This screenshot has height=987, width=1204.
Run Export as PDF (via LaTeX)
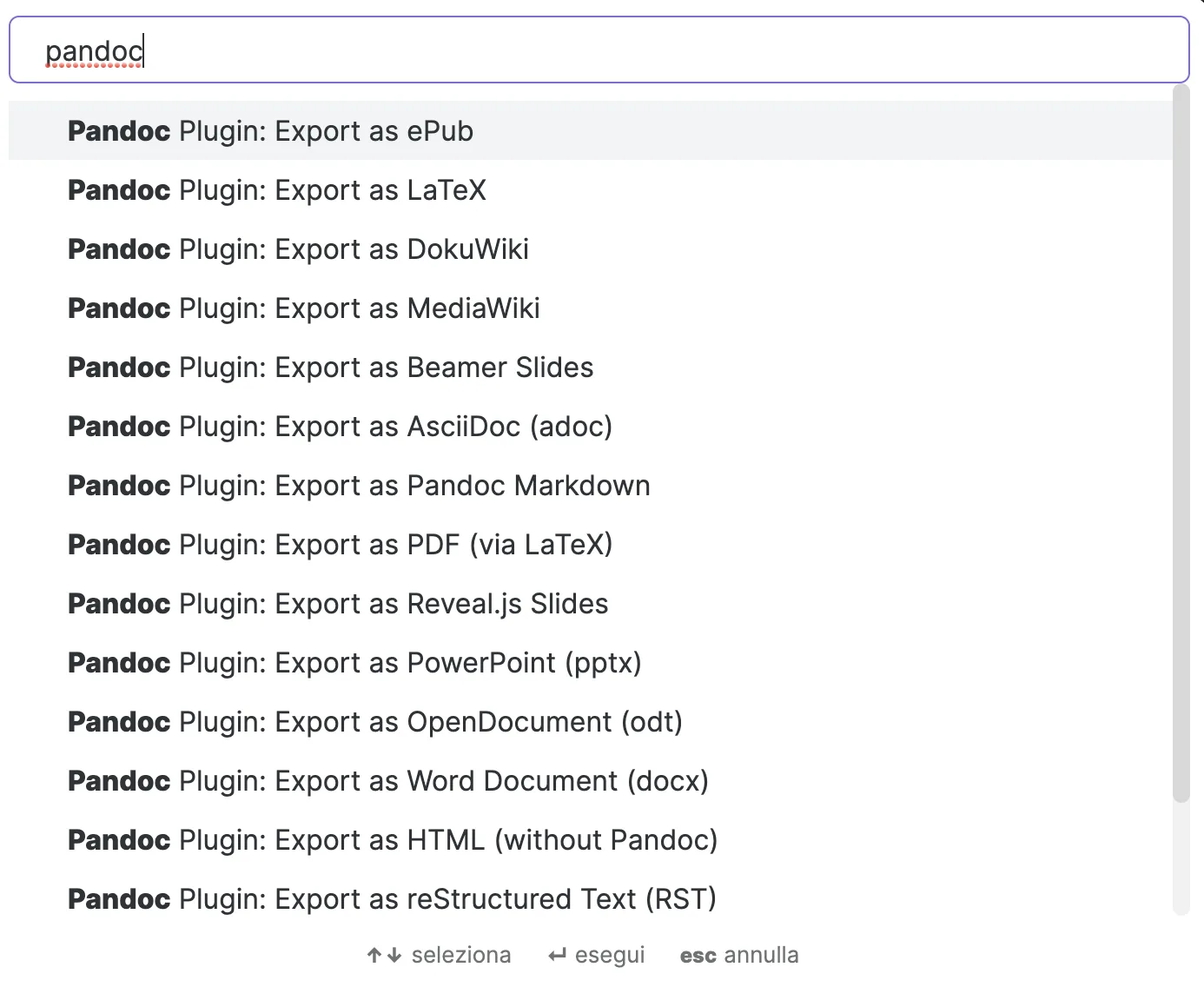pyautogui.click(x=340, y=545)
